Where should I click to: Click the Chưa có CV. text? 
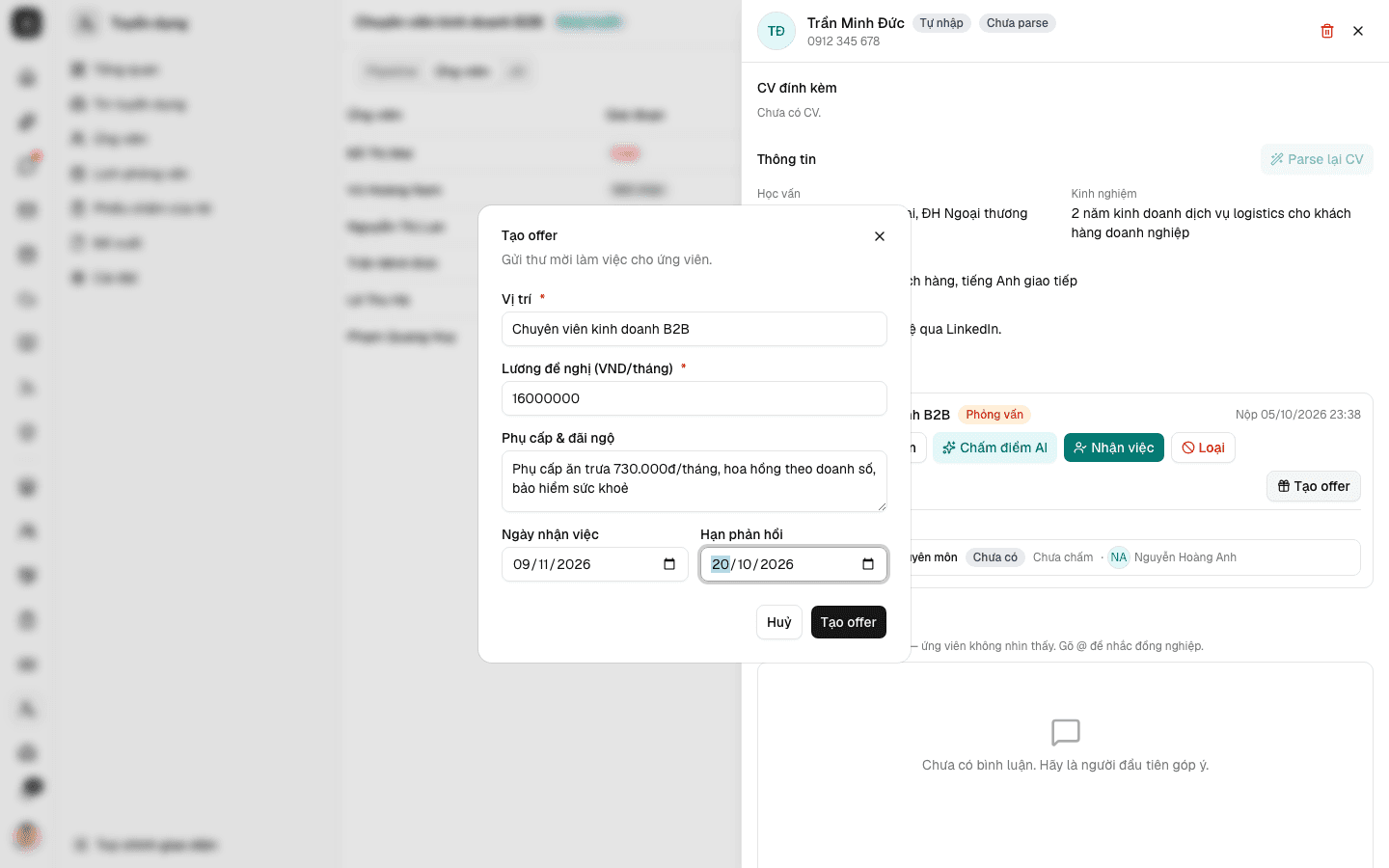789,113
